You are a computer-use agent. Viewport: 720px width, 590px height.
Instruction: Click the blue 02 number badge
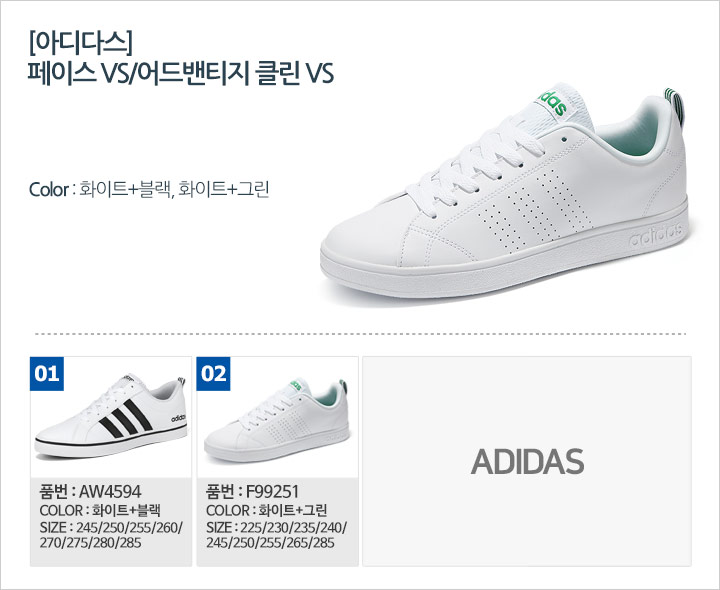coord(214,374)
